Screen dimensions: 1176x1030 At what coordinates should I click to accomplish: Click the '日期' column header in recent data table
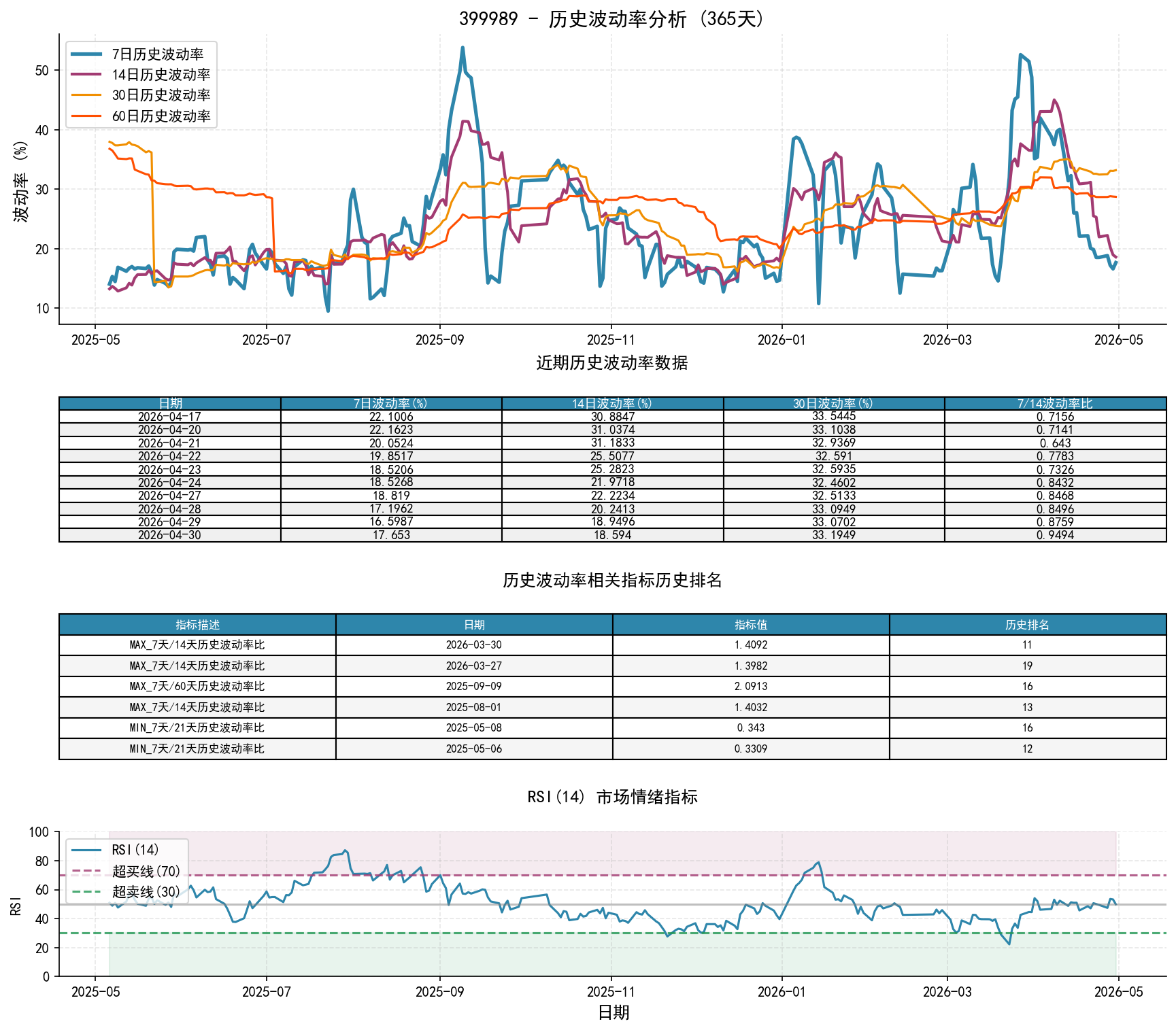[170, 403]
